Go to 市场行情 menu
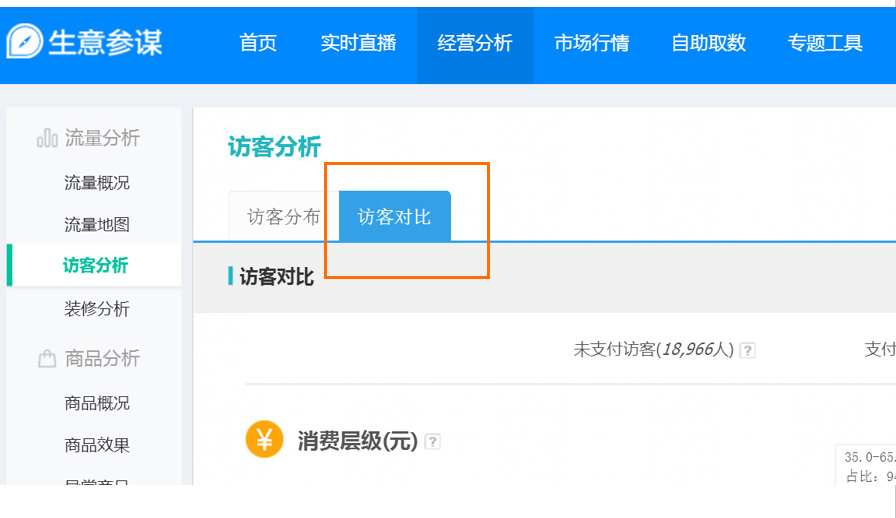Screen dimensions: 896x518 (591, 43)
